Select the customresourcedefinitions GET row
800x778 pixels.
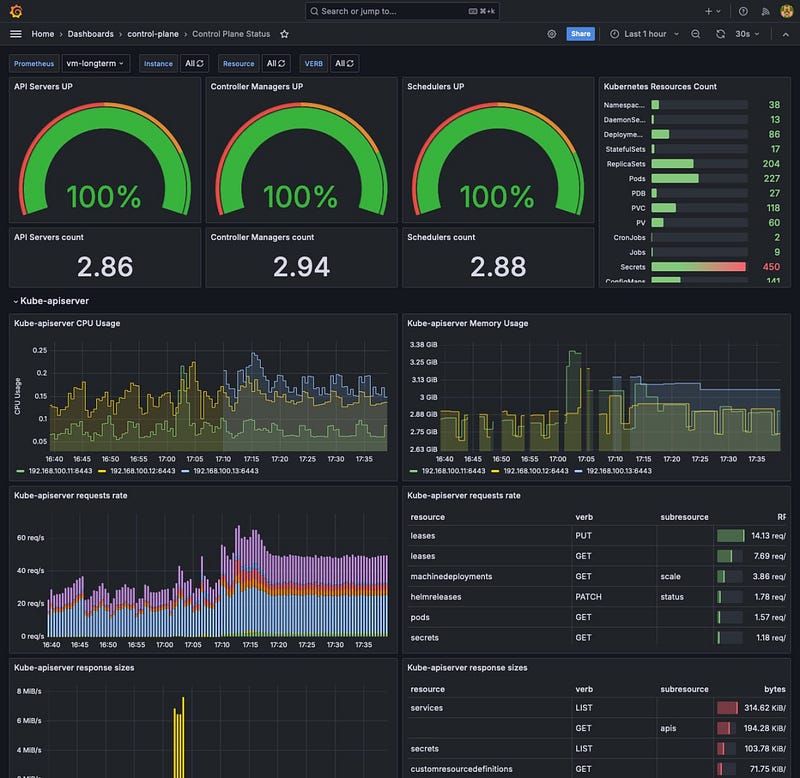pyautogui.click(x=598, y=769)
